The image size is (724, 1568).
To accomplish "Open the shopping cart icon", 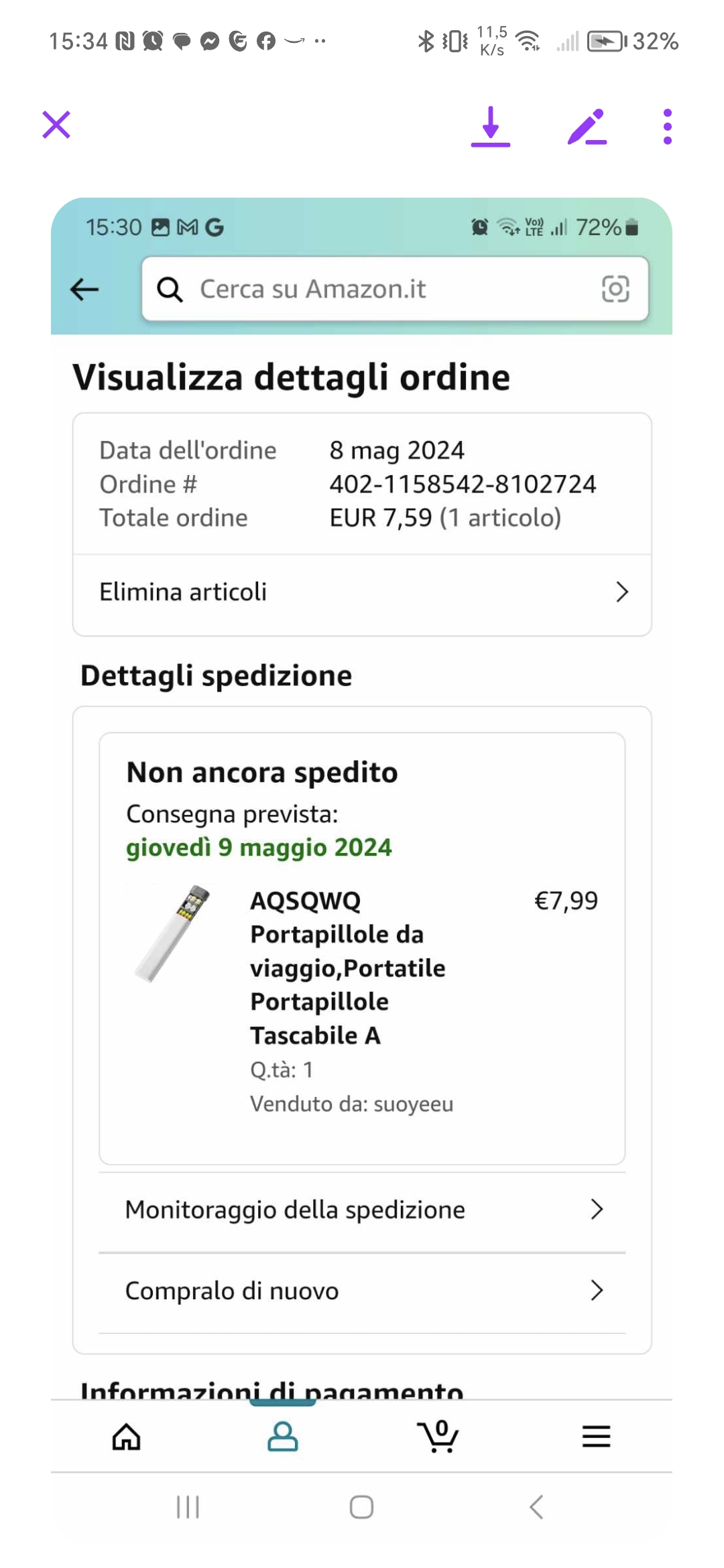I will 439,1437.
